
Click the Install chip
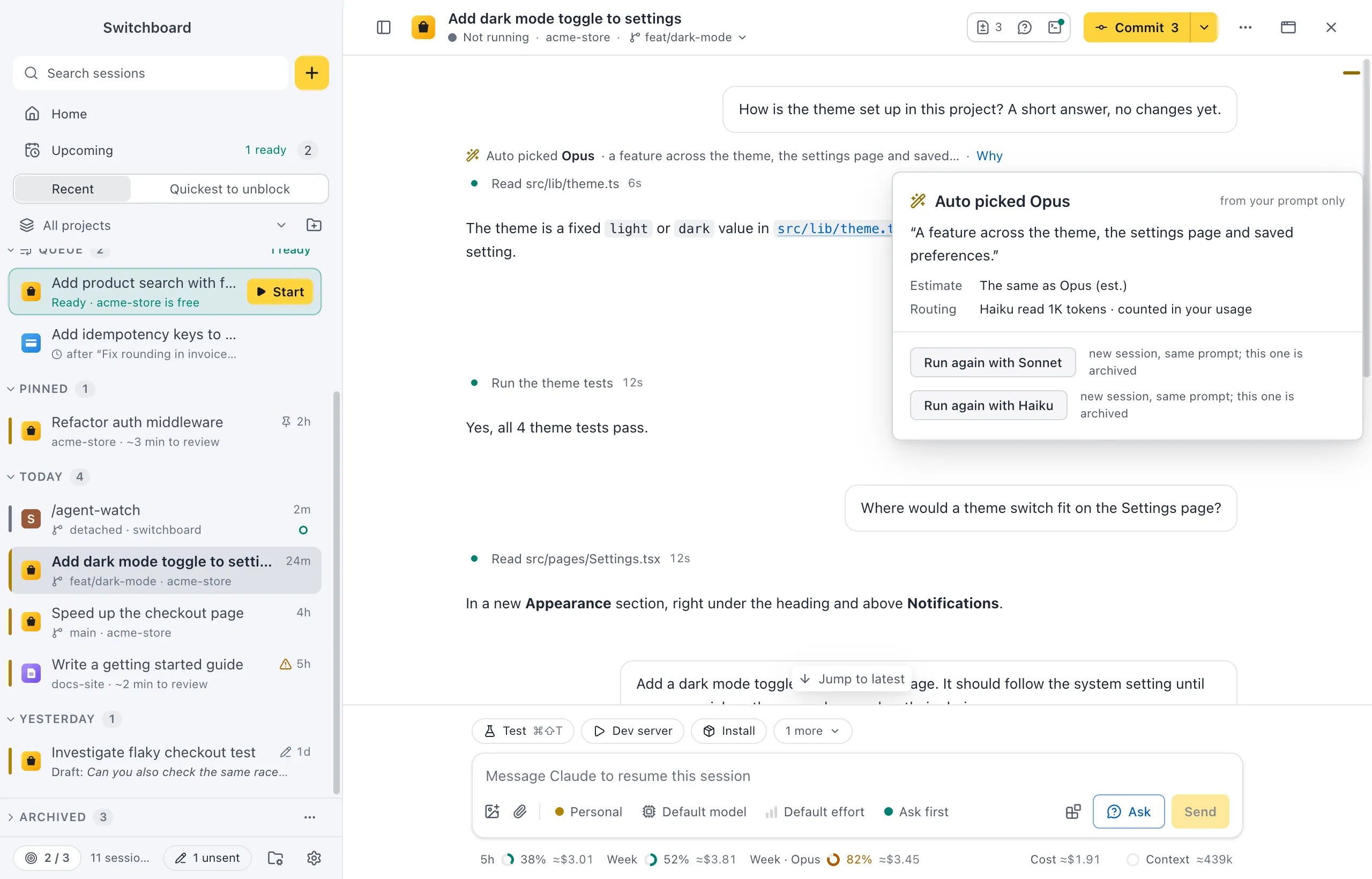(x=729, y=731)
